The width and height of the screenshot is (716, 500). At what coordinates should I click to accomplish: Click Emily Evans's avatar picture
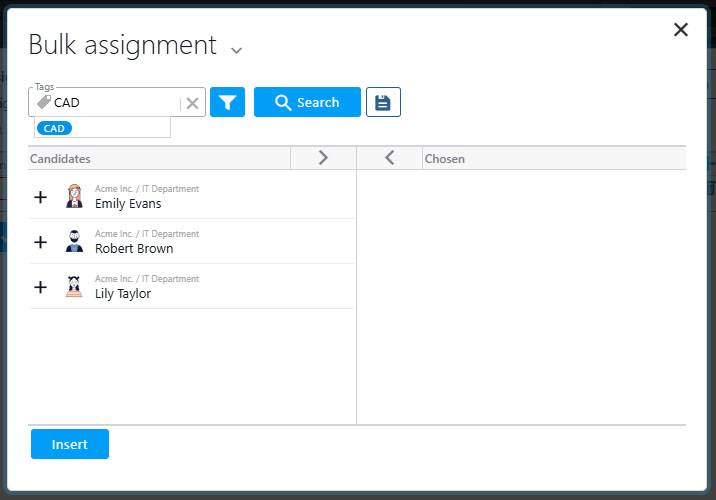tap(74, 196)
